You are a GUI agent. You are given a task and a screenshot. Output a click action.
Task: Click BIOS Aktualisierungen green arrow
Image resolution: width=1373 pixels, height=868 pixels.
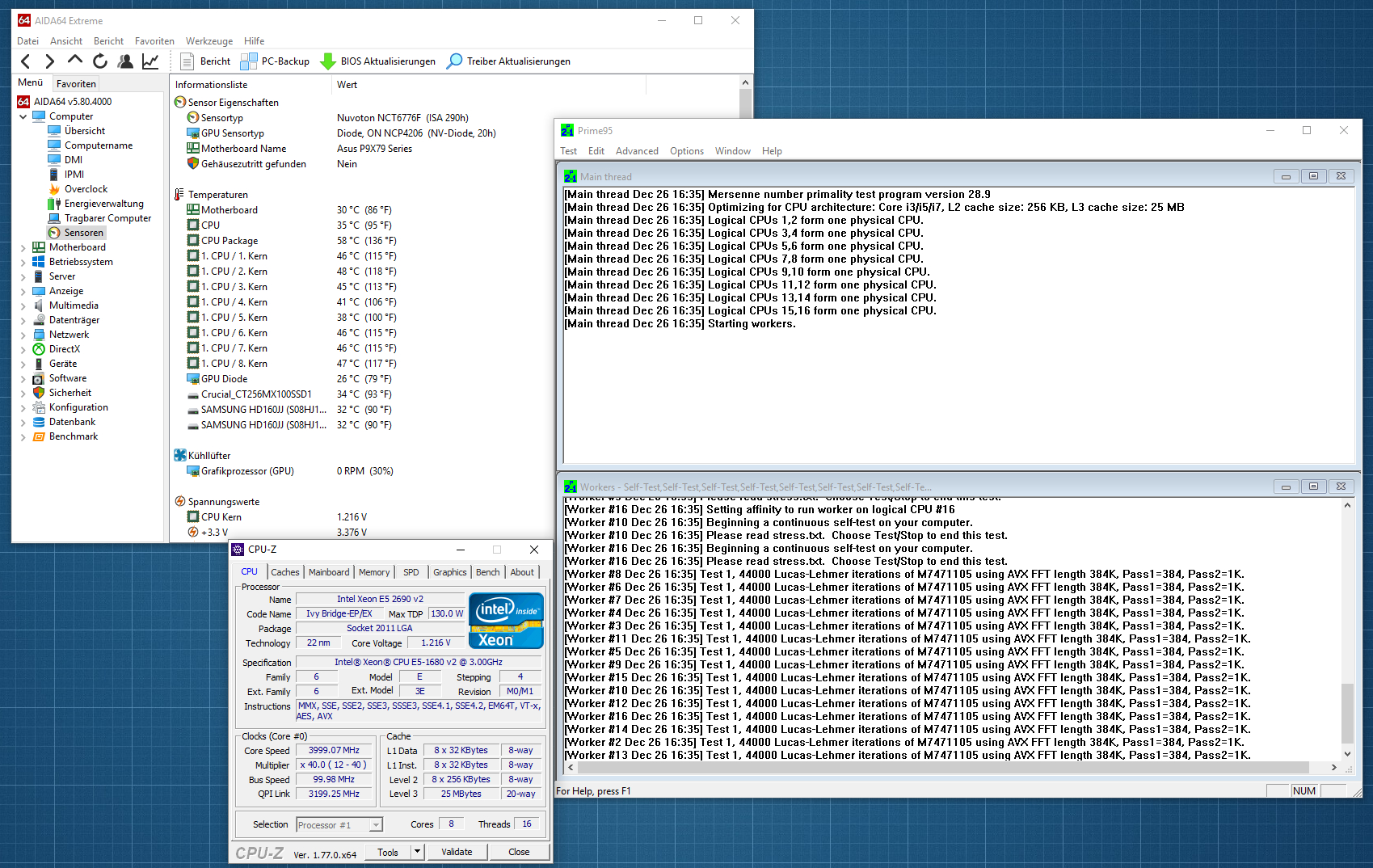click(x=328, y=61)
